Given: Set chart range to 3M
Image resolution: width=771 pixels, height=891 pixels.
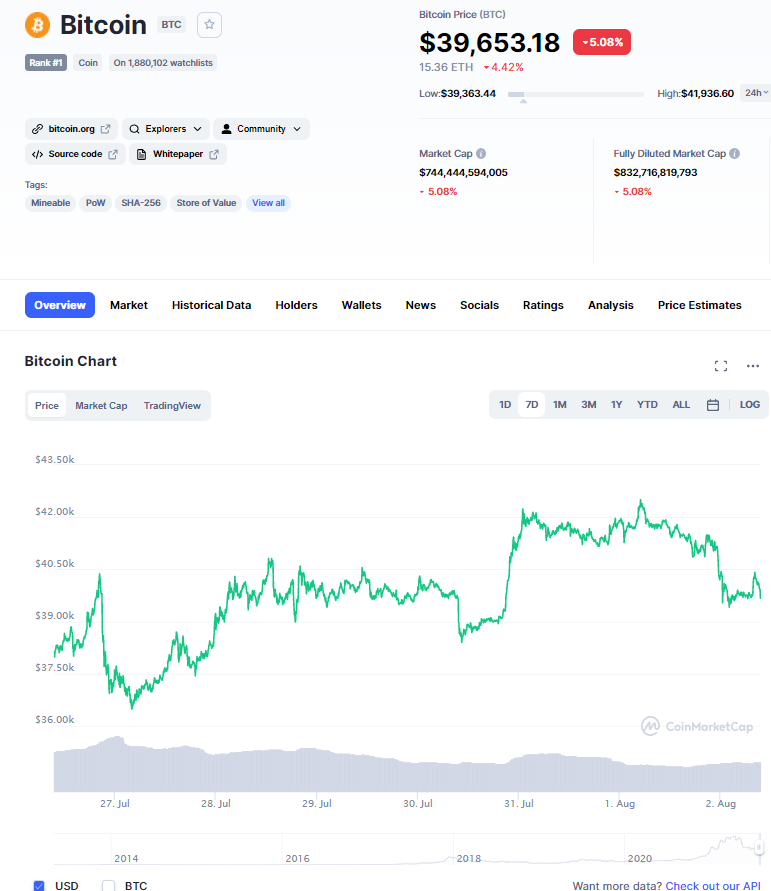Looking at the screenshot, I should [x=589, y=405].
